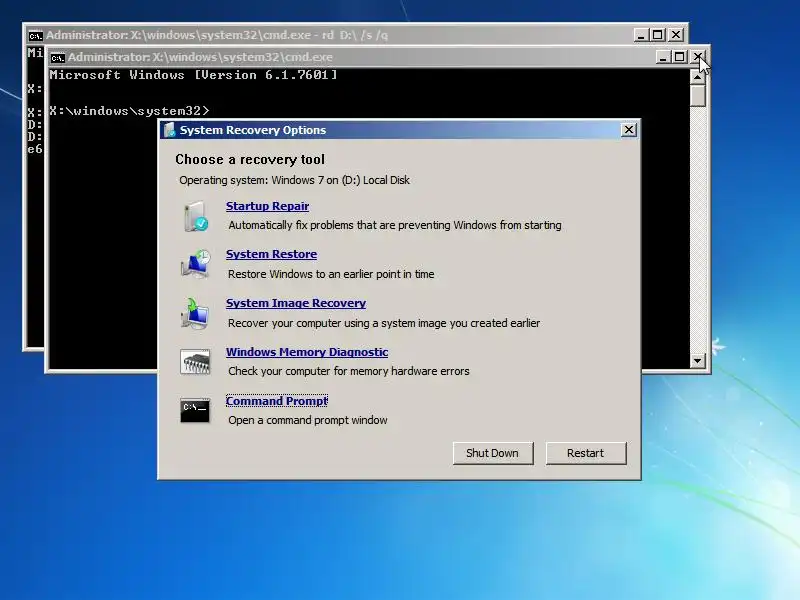Maximize the background rd D:\ cmd window
800x600 pixels.
(x=658, y=35)
